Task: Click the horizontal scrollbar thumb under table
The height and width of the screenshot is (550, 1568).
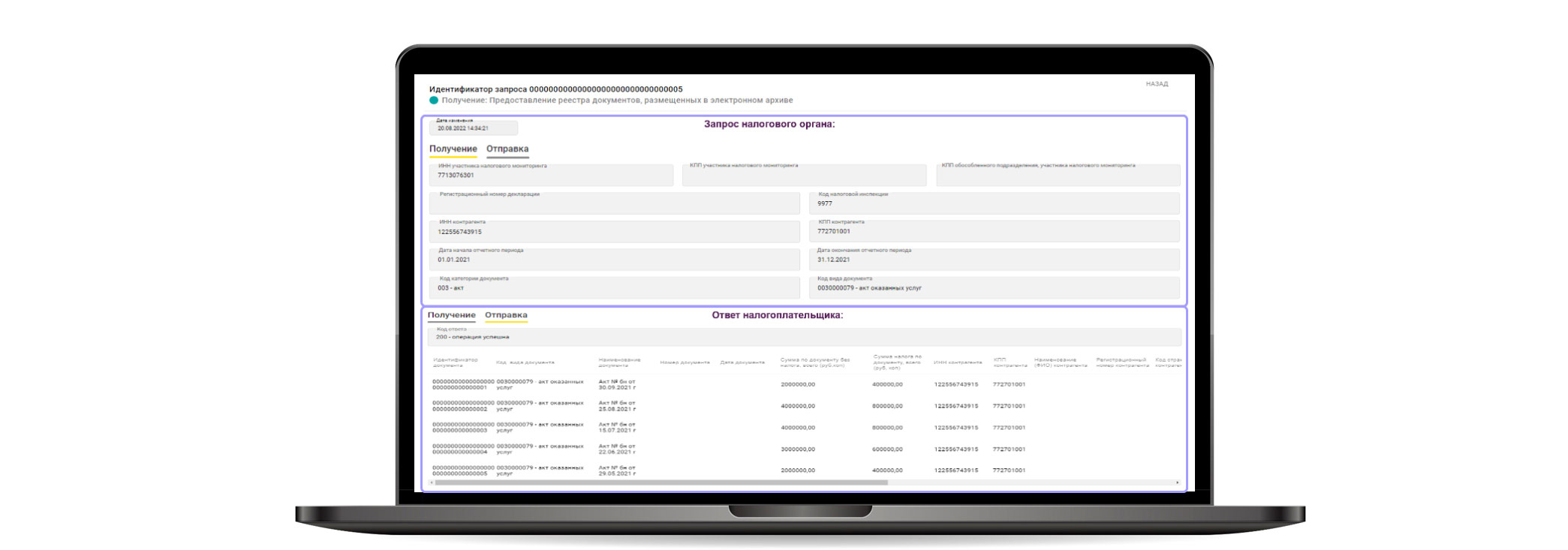Action: pos(661,482)
